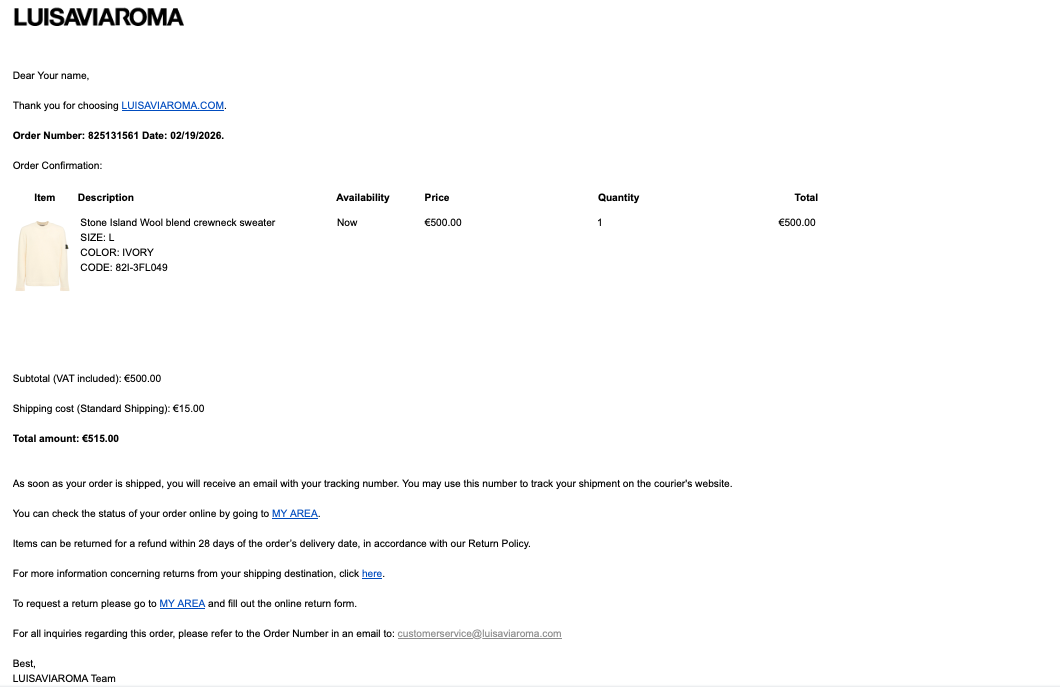Click the Order Number 825131561 line
Screen dimensions: 1060x689
pos(118,136)
